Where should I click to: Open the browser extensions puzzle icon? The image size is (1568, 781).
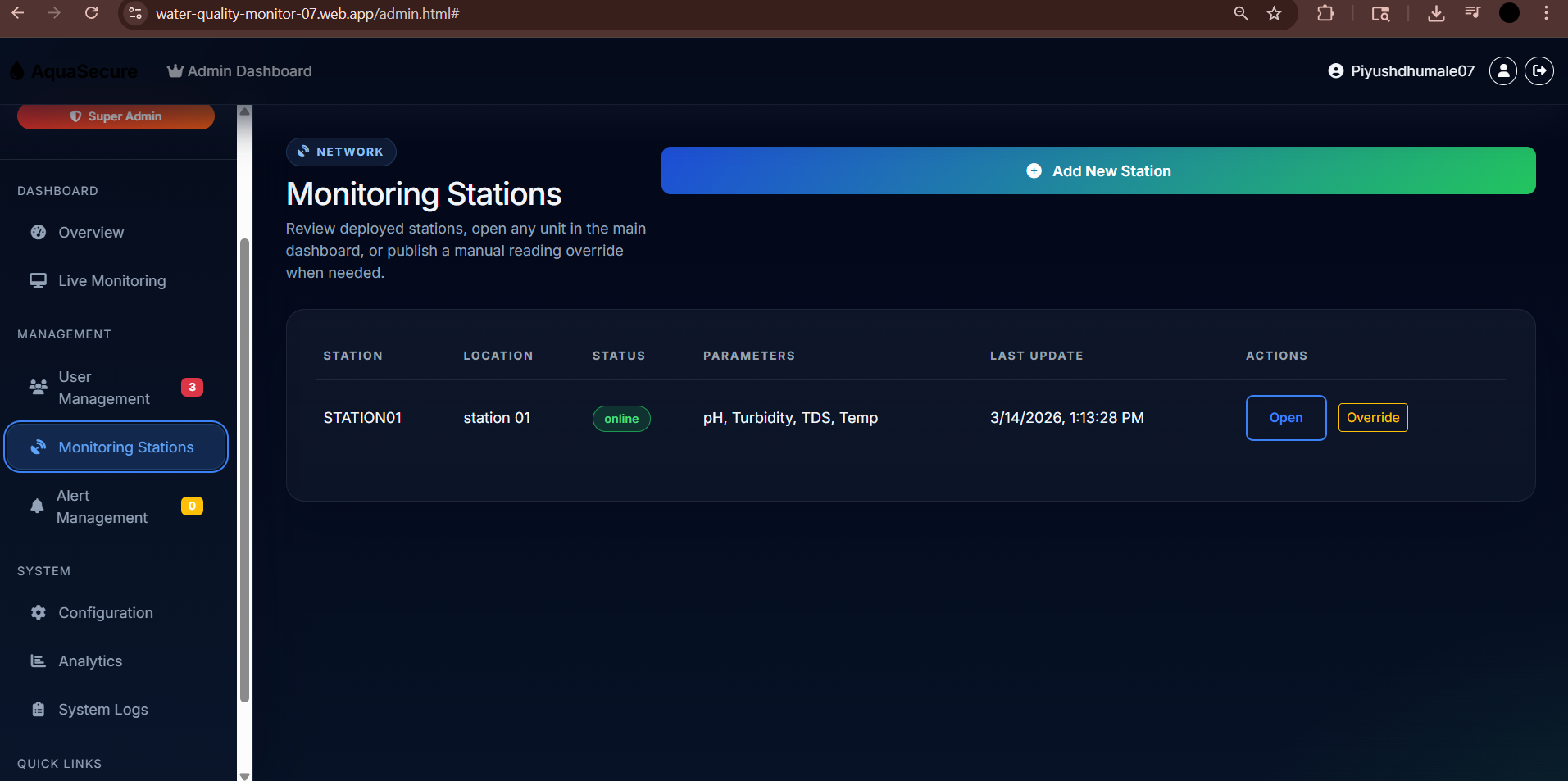[x=1325, y=13]
